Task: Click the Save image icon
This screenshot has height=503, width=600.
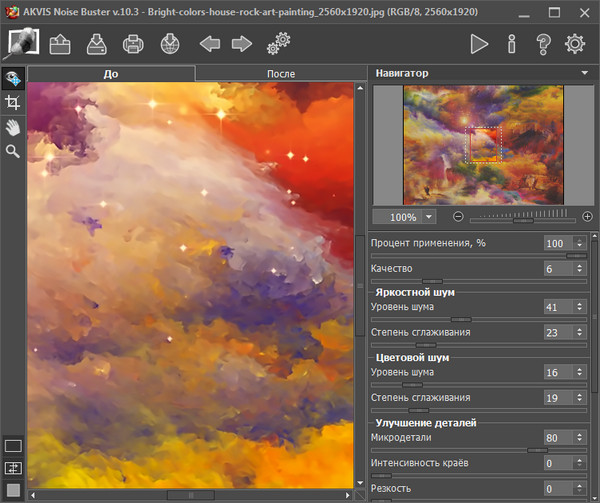Action: pyautogui.click(x=96, y=44)
